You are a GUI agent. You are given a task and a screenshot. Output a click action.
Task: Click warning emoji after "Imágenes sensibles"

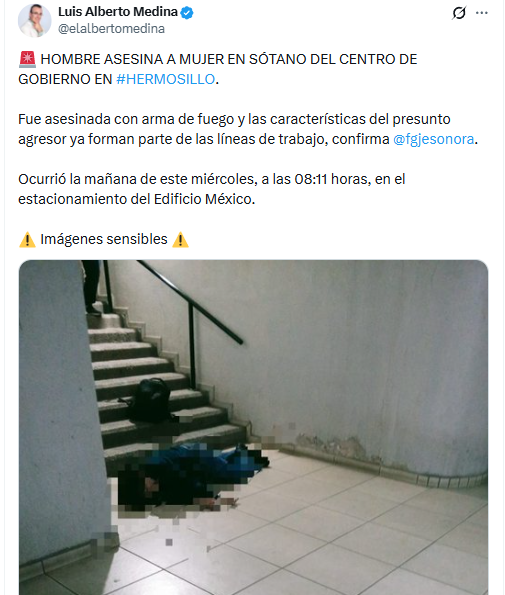pyautogui.click(x=180, y=239)
